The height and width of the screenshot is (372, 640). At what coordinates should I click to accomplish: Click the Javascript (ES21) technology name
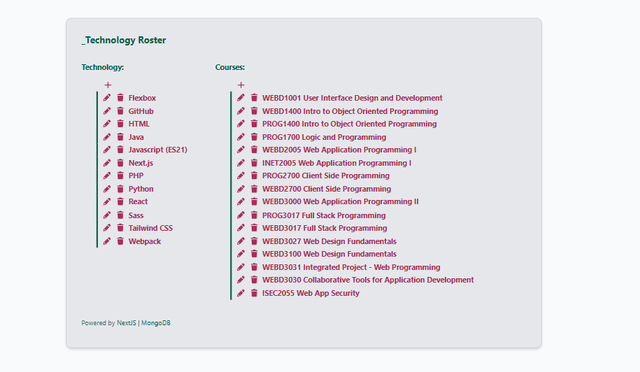point(158,149)
